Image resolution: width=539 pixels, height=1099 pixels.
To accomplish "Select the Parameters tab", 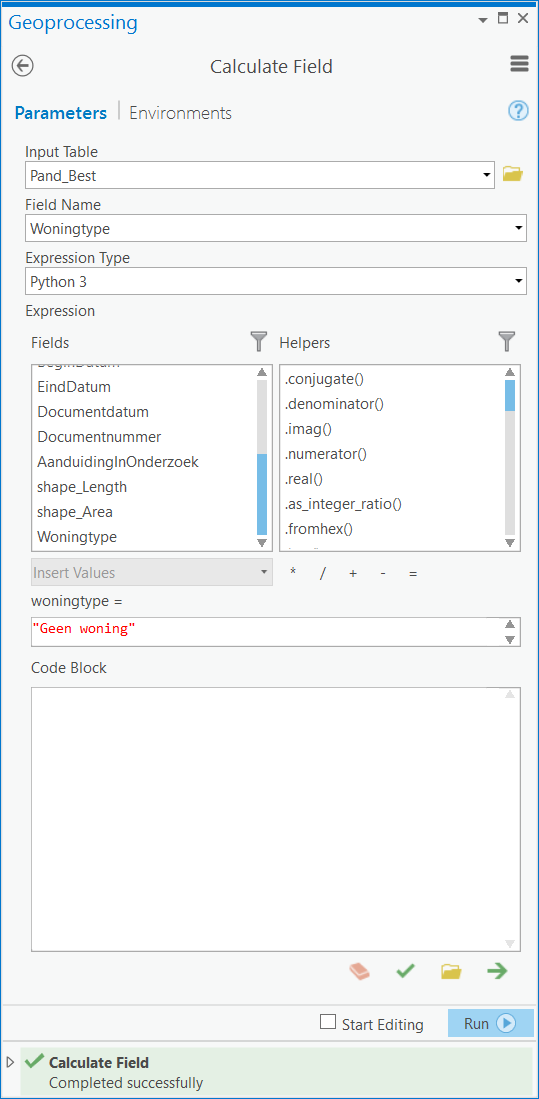I will pyautogui.click(x=61, y=113).
